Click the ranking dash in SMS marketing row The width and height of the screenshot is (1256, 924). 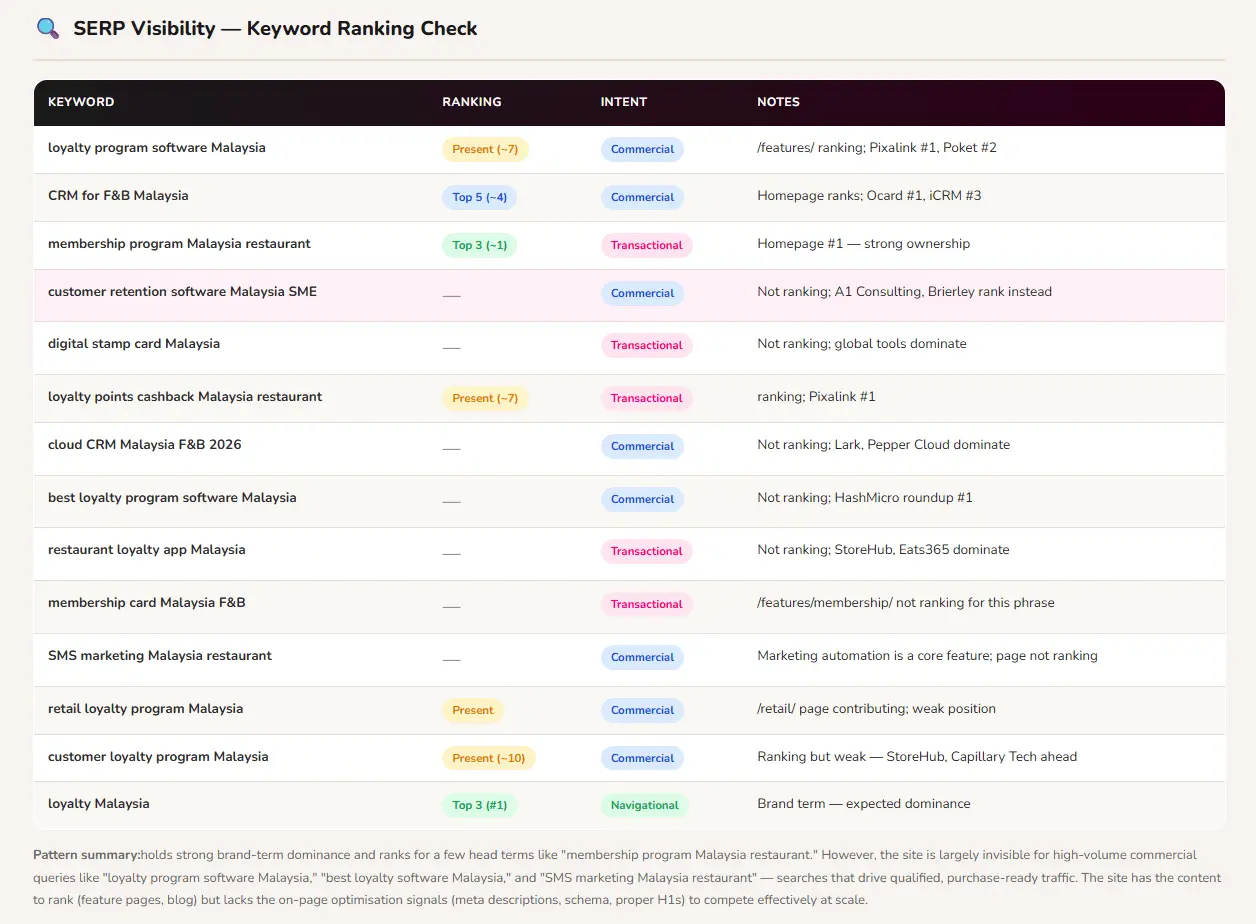[x=451, y=659]
